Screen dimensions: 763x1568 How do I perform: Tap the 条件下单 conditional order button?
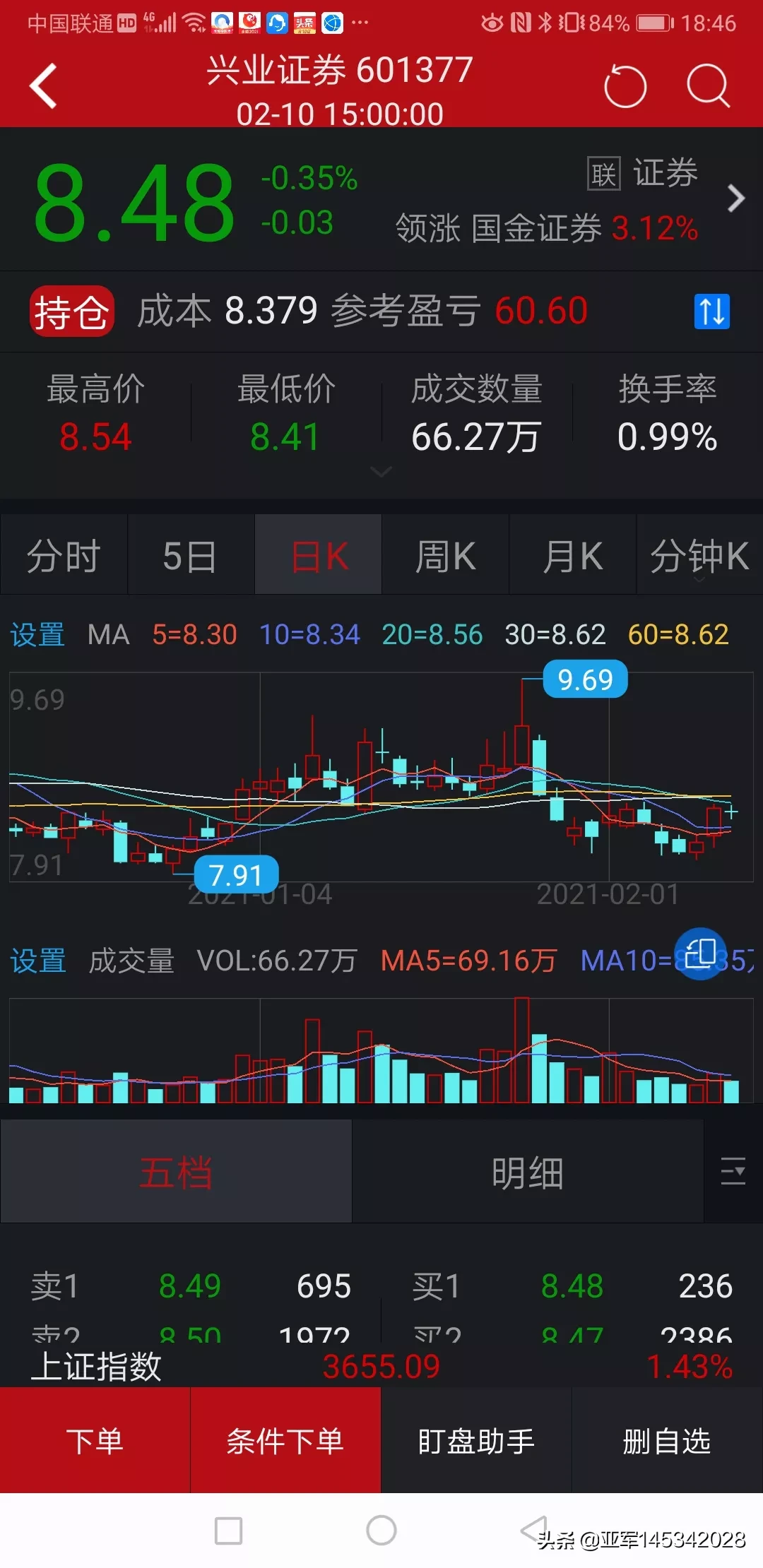pos(285,1441)
